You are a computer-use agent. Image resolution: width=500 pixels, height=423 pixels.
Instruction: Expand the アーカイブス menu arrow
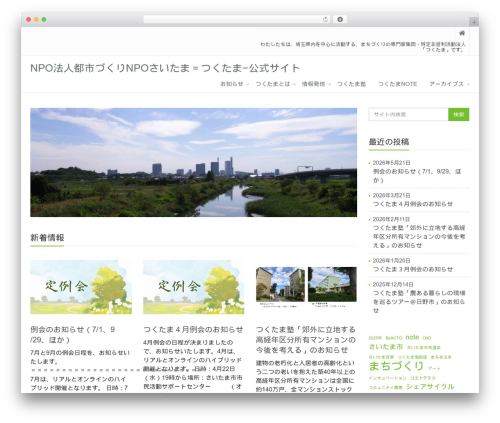point(468,84)
